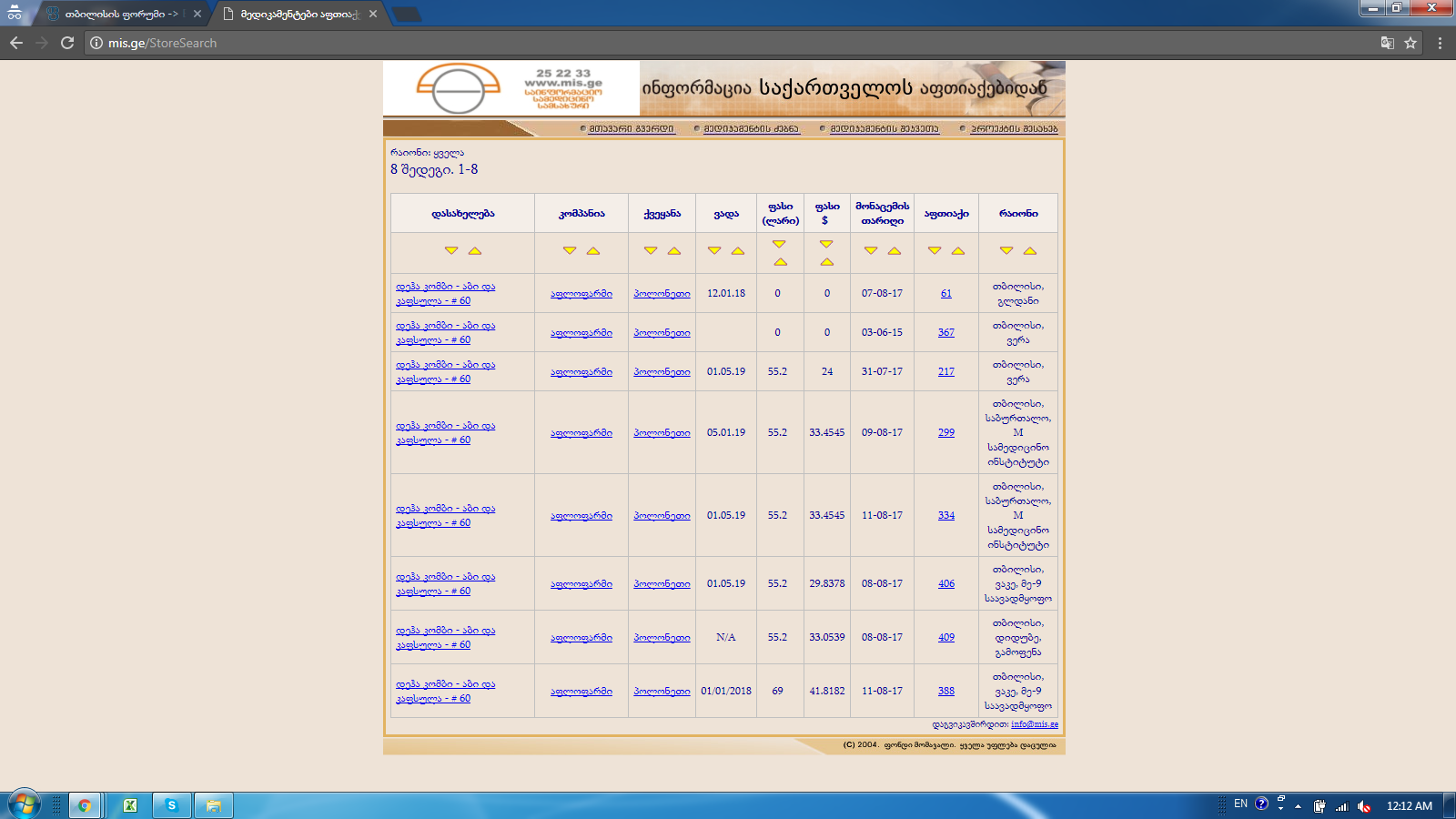Click the up sort arrow under აფთიაქი

coord(958,250)
